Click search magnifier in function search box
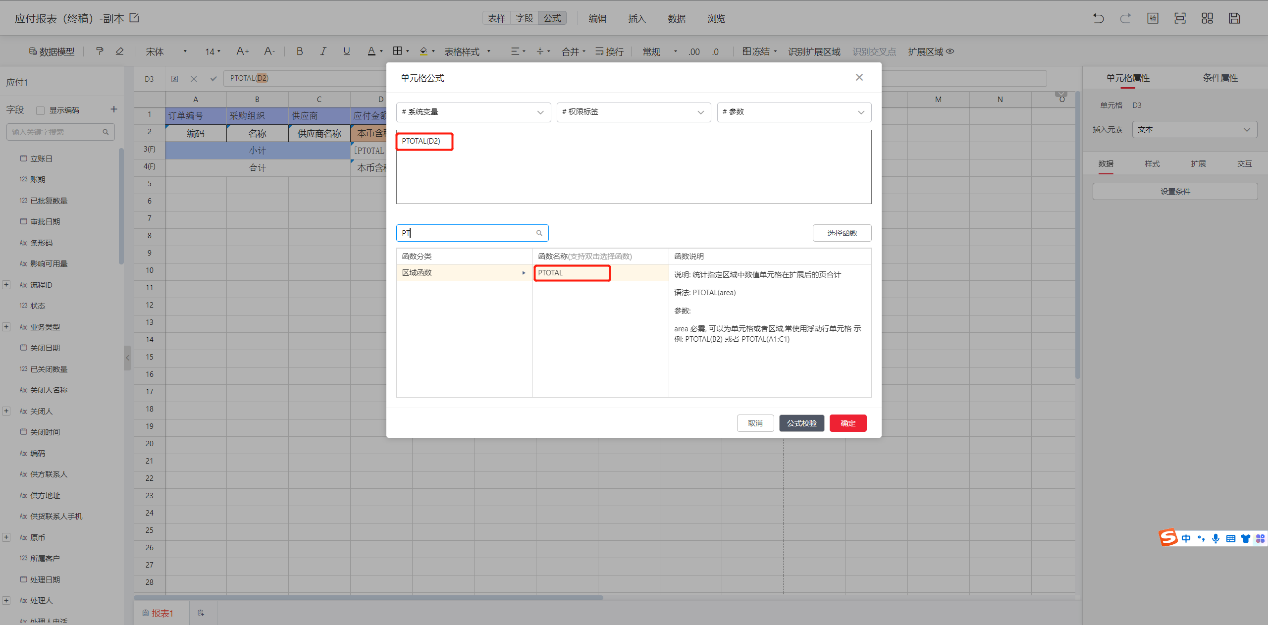Viewport: 1268px width, 625px height. point(540,233)
